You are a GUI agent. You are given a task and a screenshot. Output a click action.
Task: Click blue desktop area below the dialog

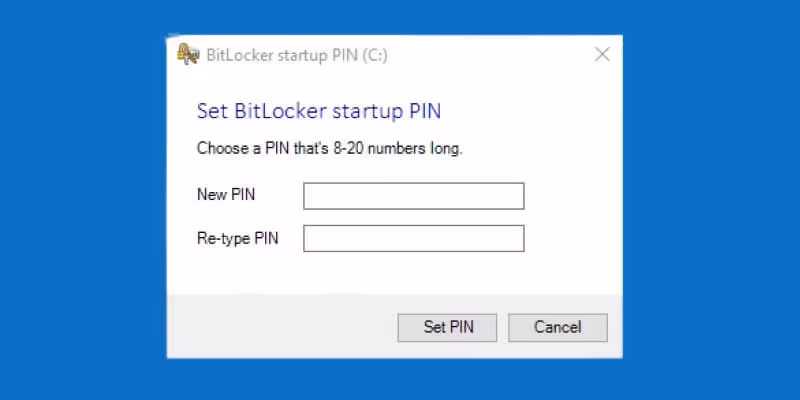400,380
